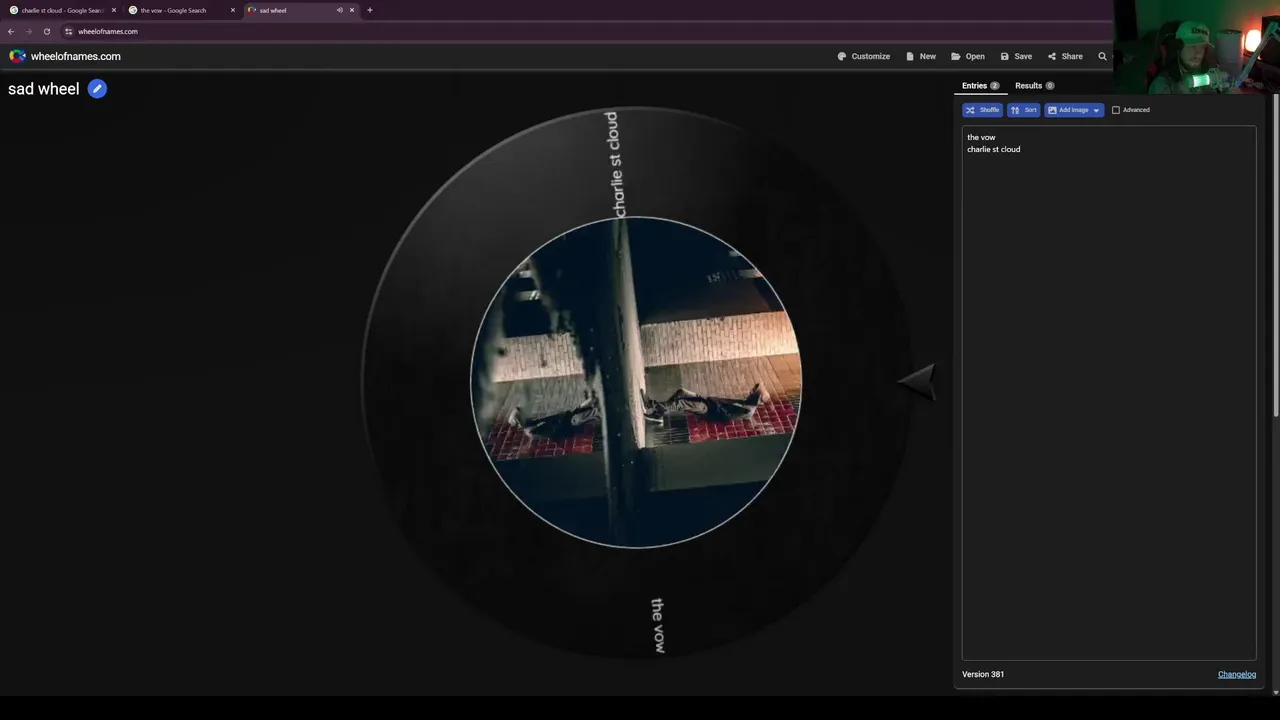
Task: Click the wheel center image to spin
Action: 635,382
